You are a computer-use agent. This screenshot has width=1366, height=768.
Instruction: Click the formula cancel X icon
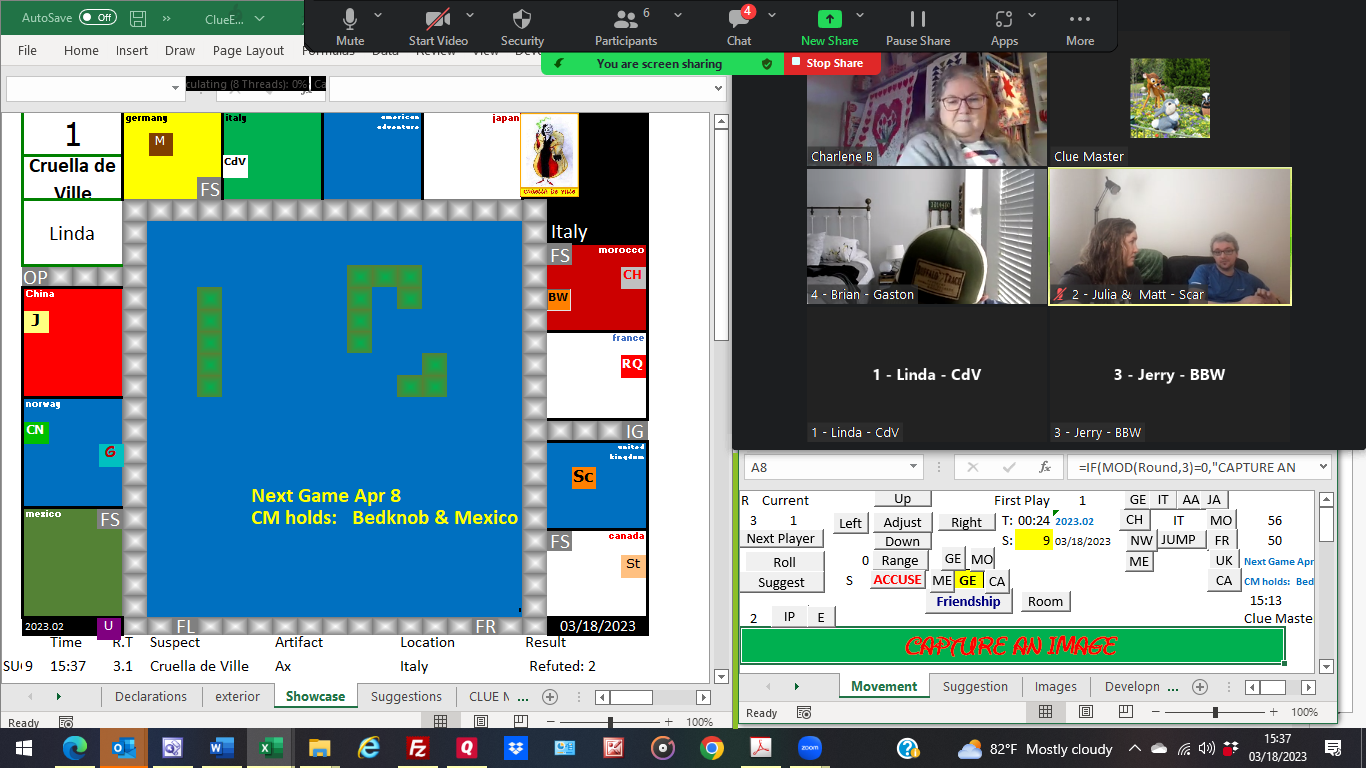coord(973,467)
